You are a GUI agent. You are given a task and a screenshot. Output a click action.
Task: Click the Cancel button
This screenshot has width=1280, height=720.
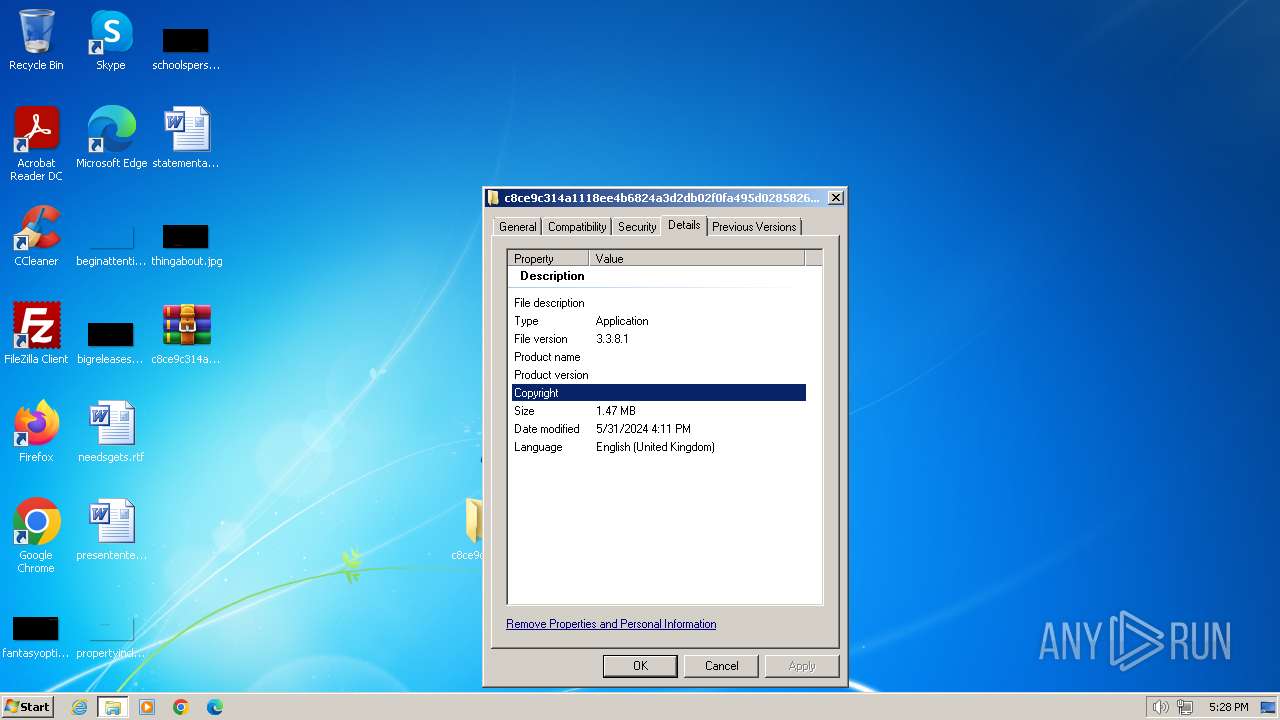[x=721, y=666]
